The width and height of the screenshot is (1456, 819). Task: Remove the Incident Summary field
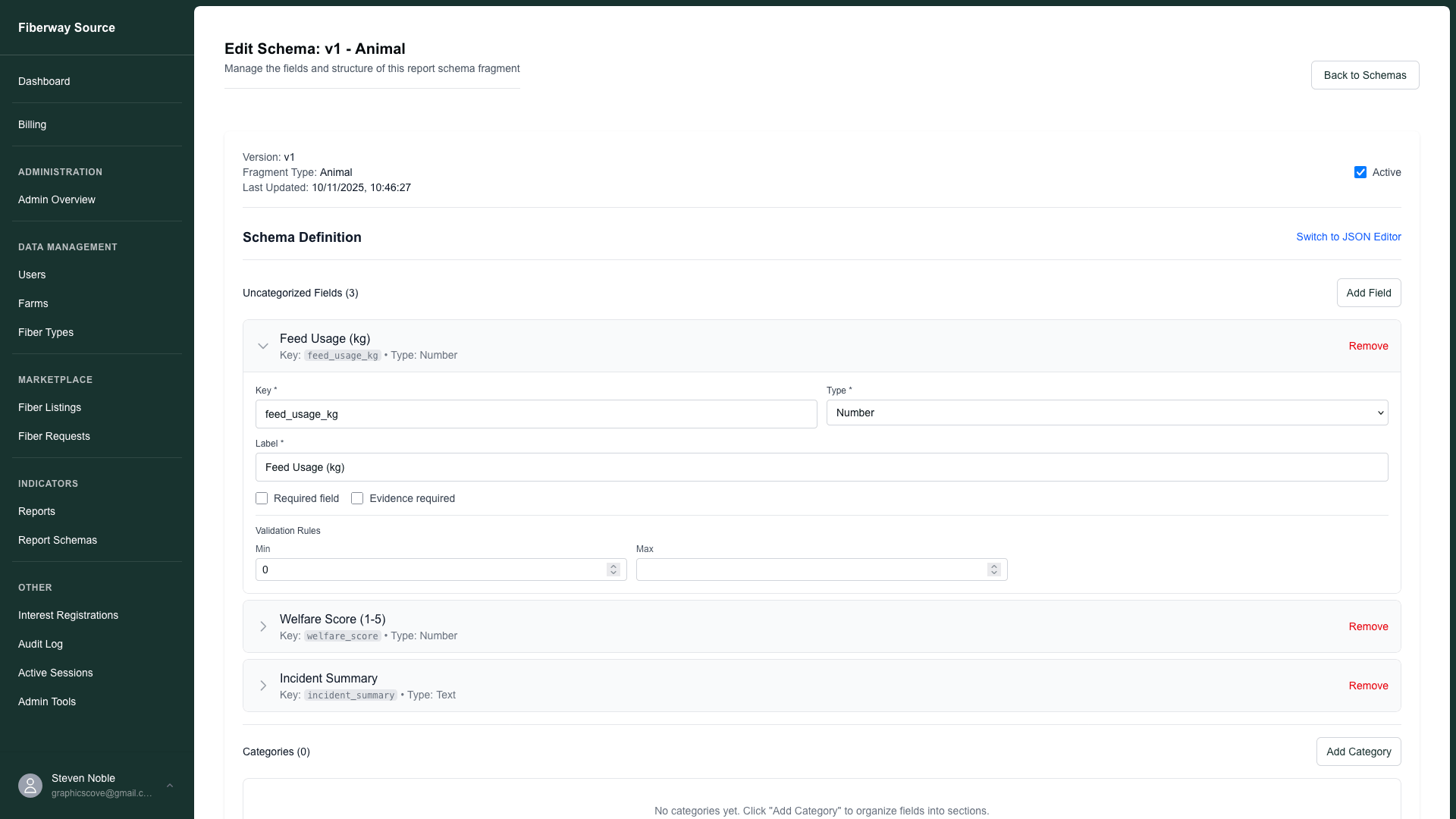coord(1368,686)
